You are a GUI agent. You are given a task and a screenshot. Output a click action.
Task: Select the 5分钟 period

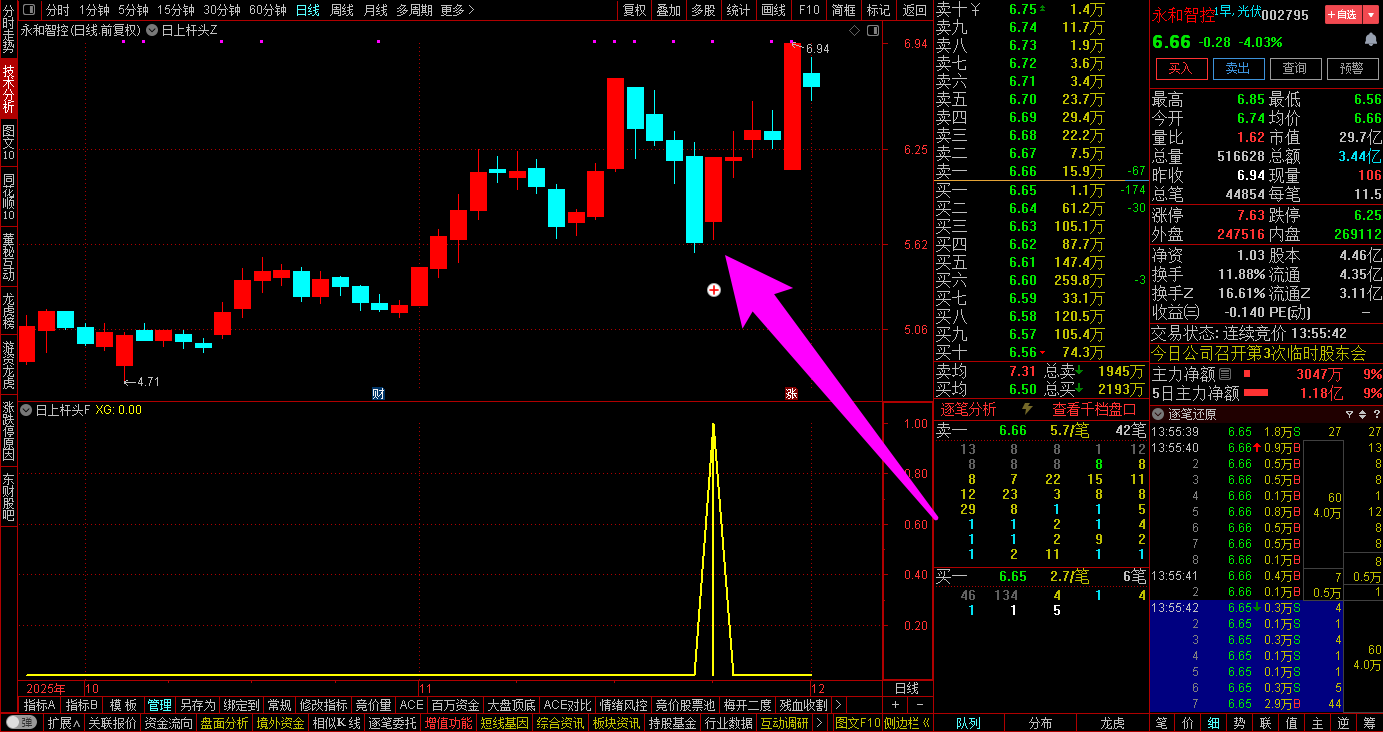(133, 10)
